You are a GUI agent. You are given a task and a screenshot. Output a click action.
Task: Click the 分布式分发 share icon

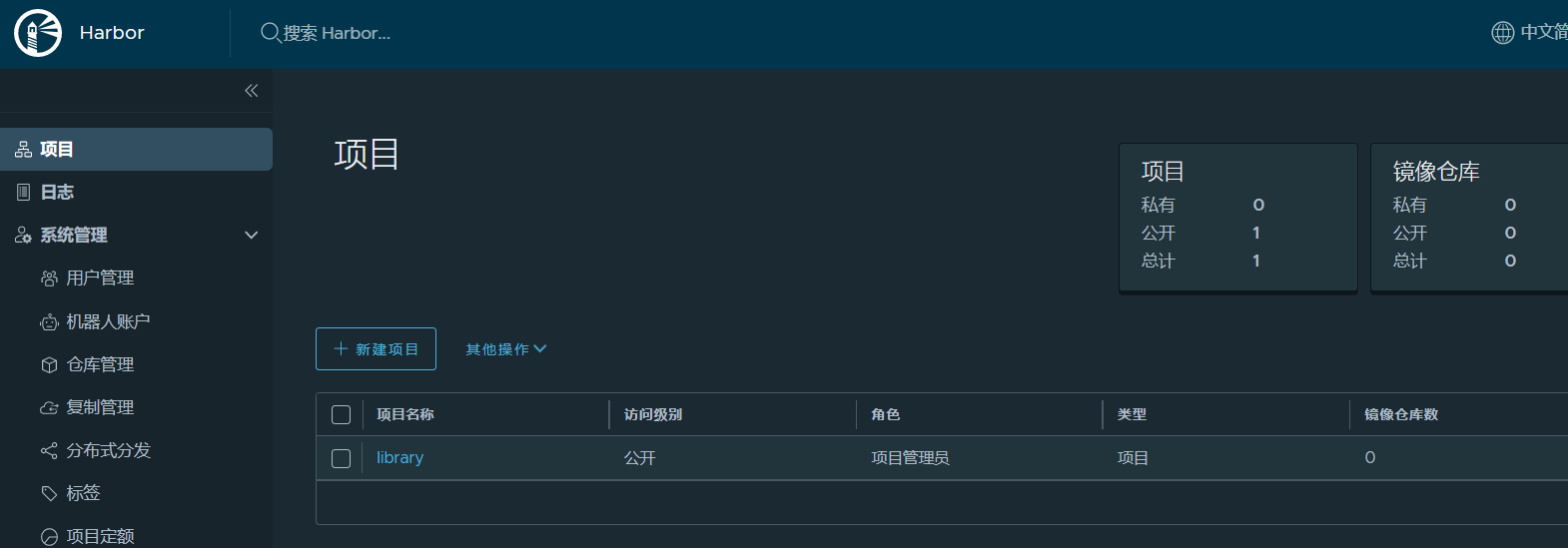(49, 451)
